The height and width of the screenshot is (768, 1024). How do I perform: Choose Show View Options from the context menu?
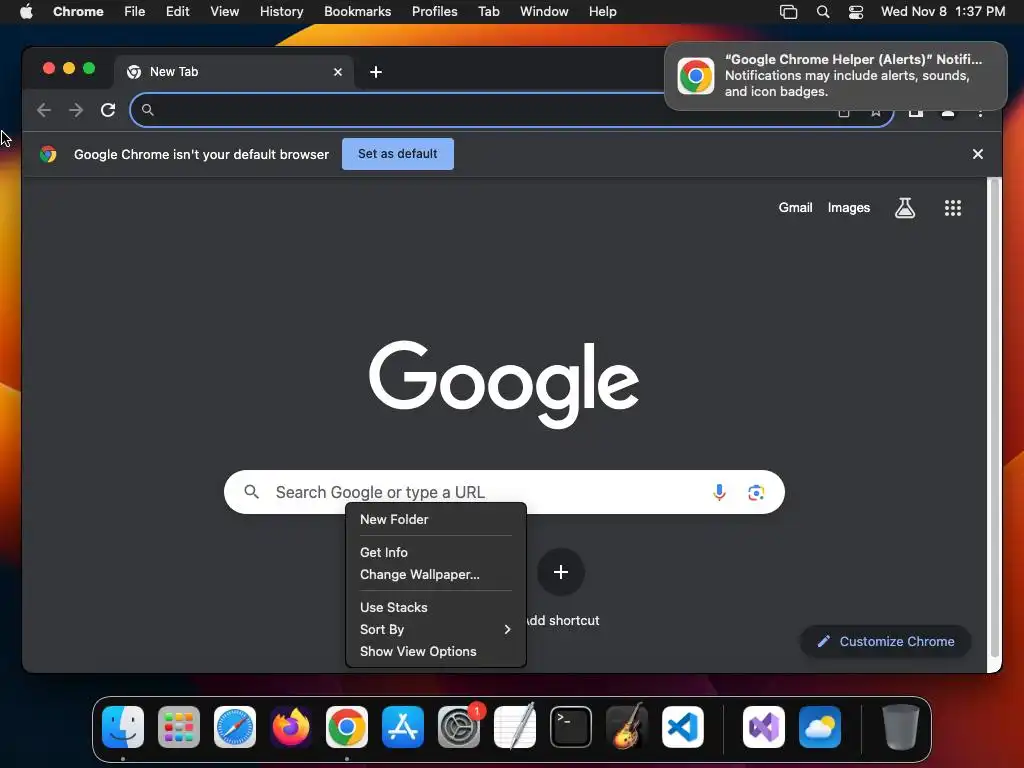coord(436,652)
